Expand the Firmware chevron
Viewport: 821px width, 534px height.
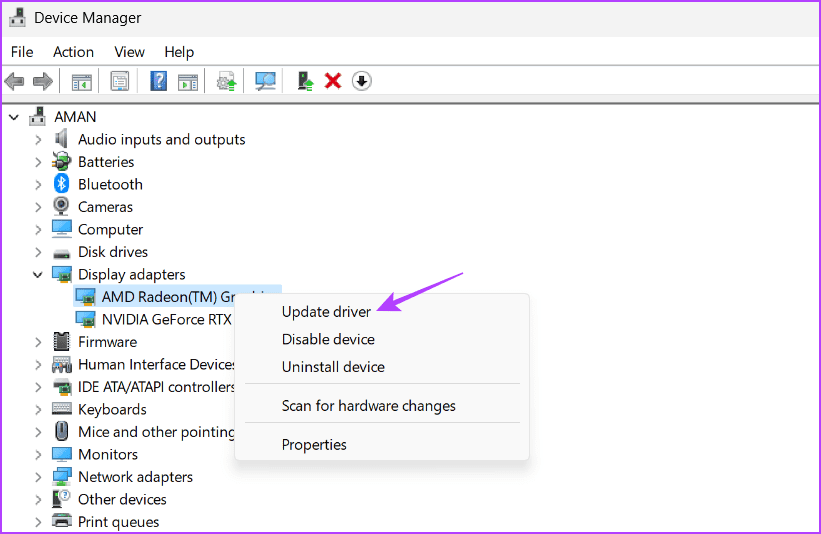pyautogui.click(x=38, y=342)
